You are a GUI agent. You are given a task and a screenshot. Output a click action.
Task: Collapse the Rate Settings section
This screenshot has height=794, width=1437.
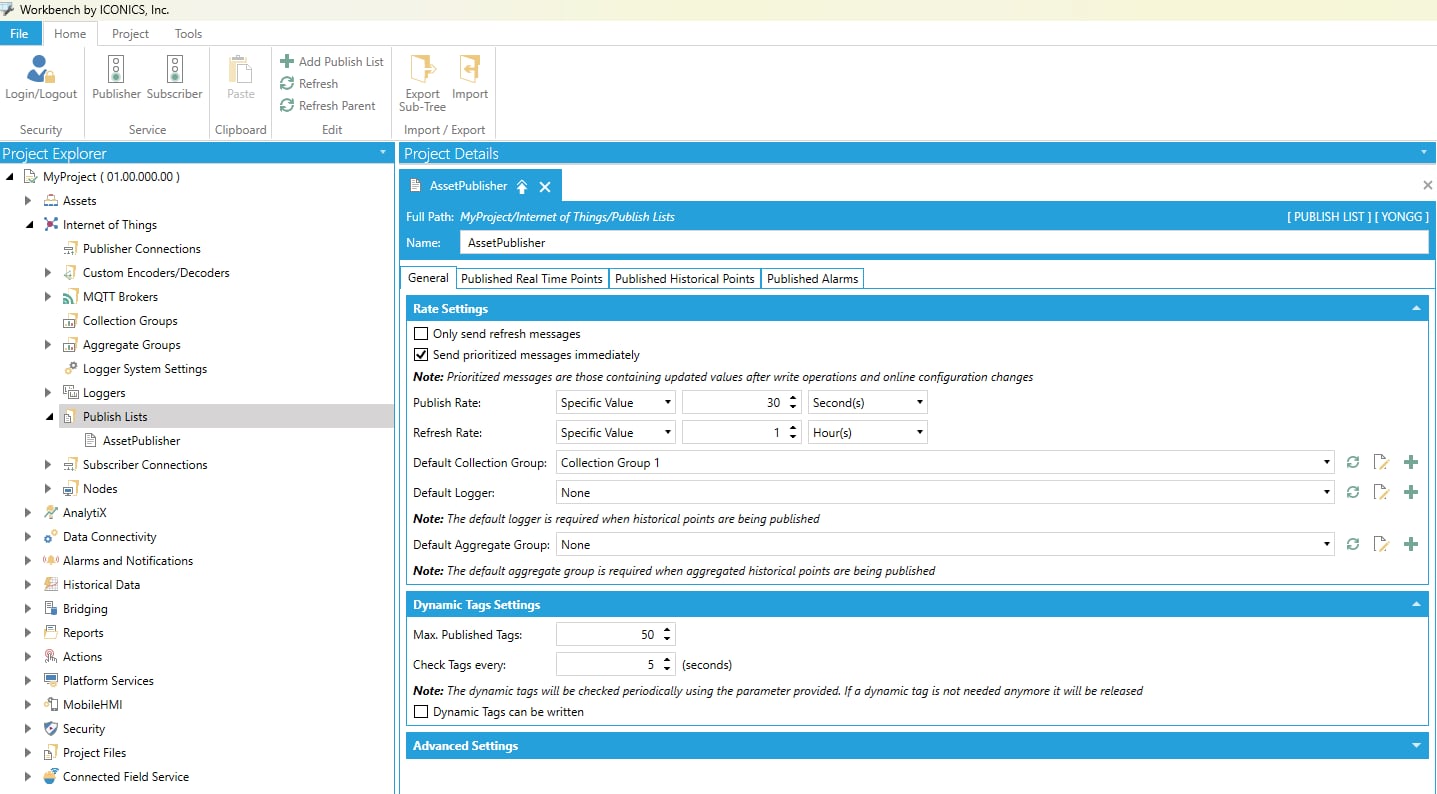1416,308
